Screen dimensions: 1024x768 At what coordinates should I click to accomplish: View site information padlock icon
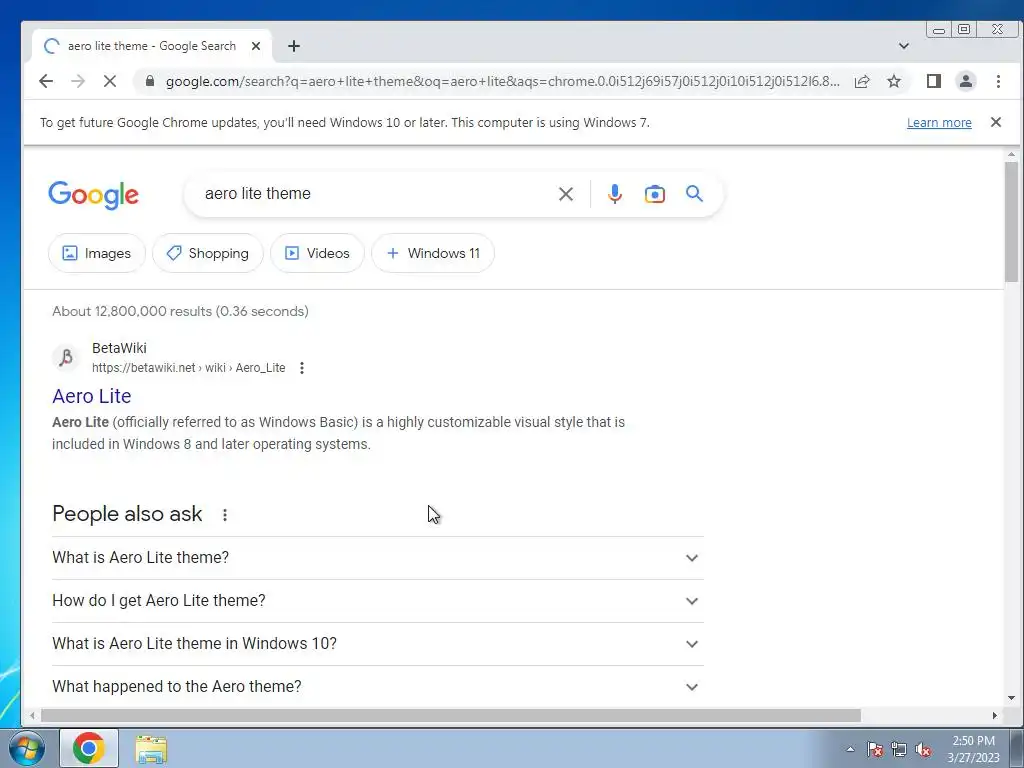point(150,81)
